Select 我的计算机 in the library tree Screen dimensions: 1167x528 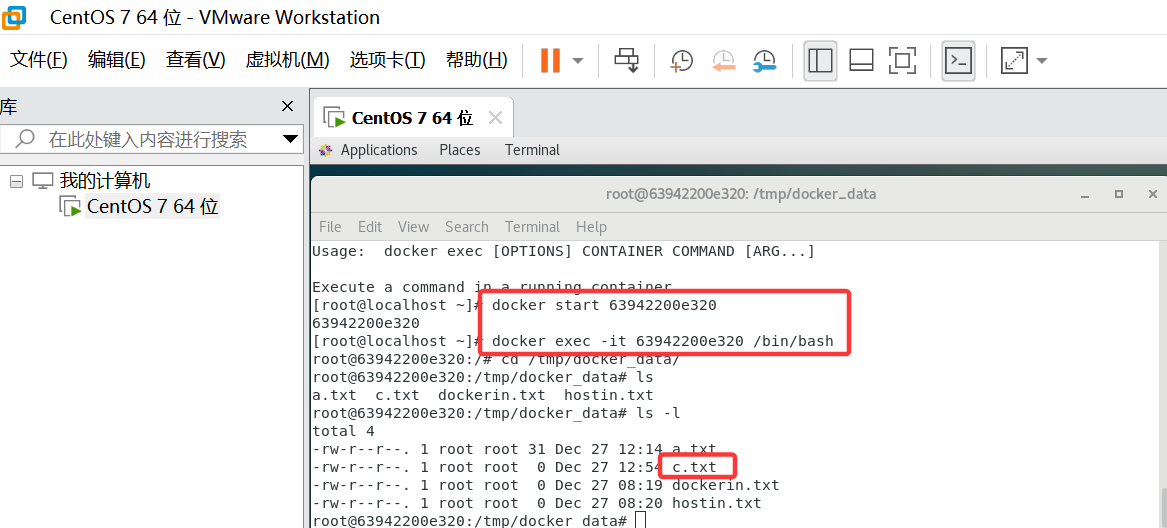tap(105, 180)
